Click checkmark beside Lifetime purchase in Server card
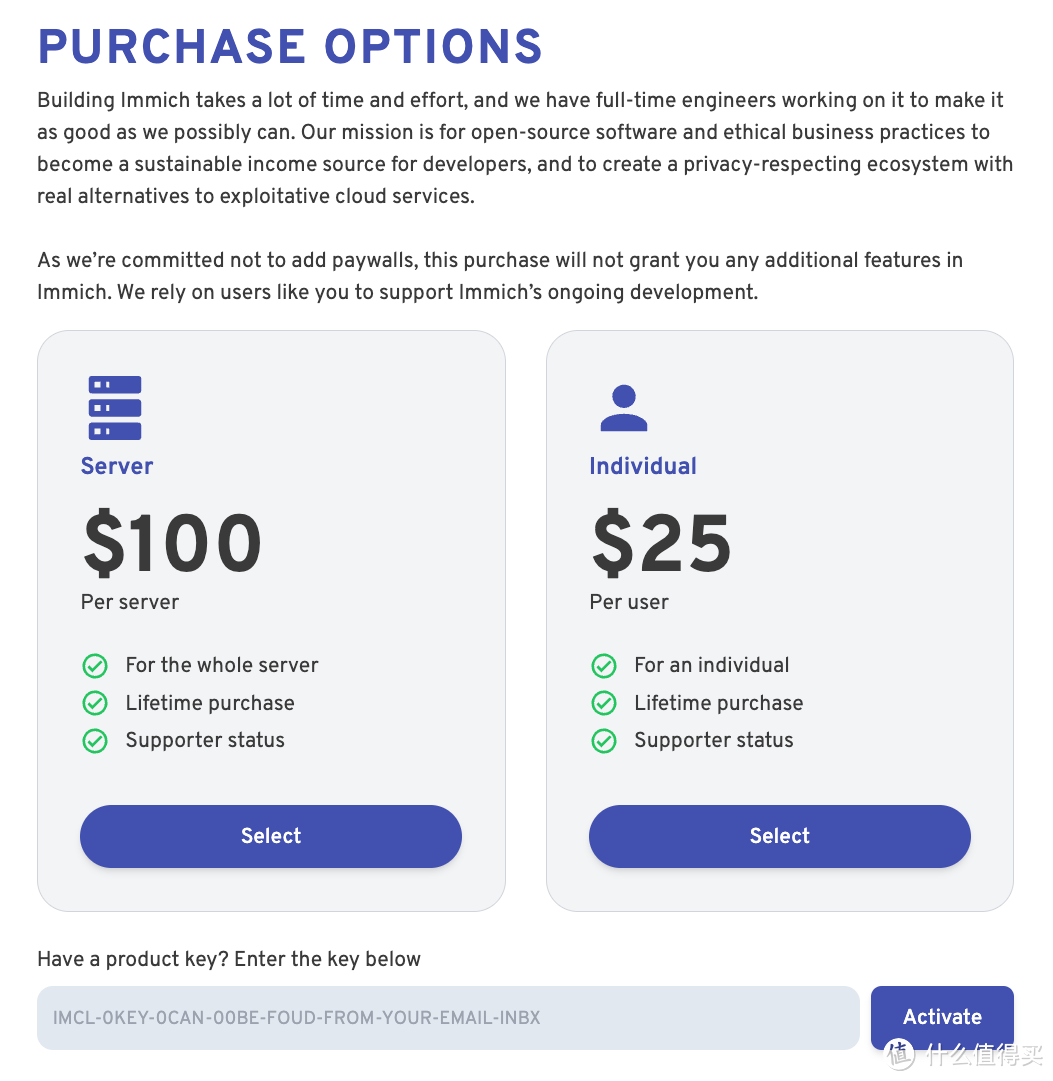Image resolution: width=1053 pixels, height=1081 pixels. pos(95,703)
